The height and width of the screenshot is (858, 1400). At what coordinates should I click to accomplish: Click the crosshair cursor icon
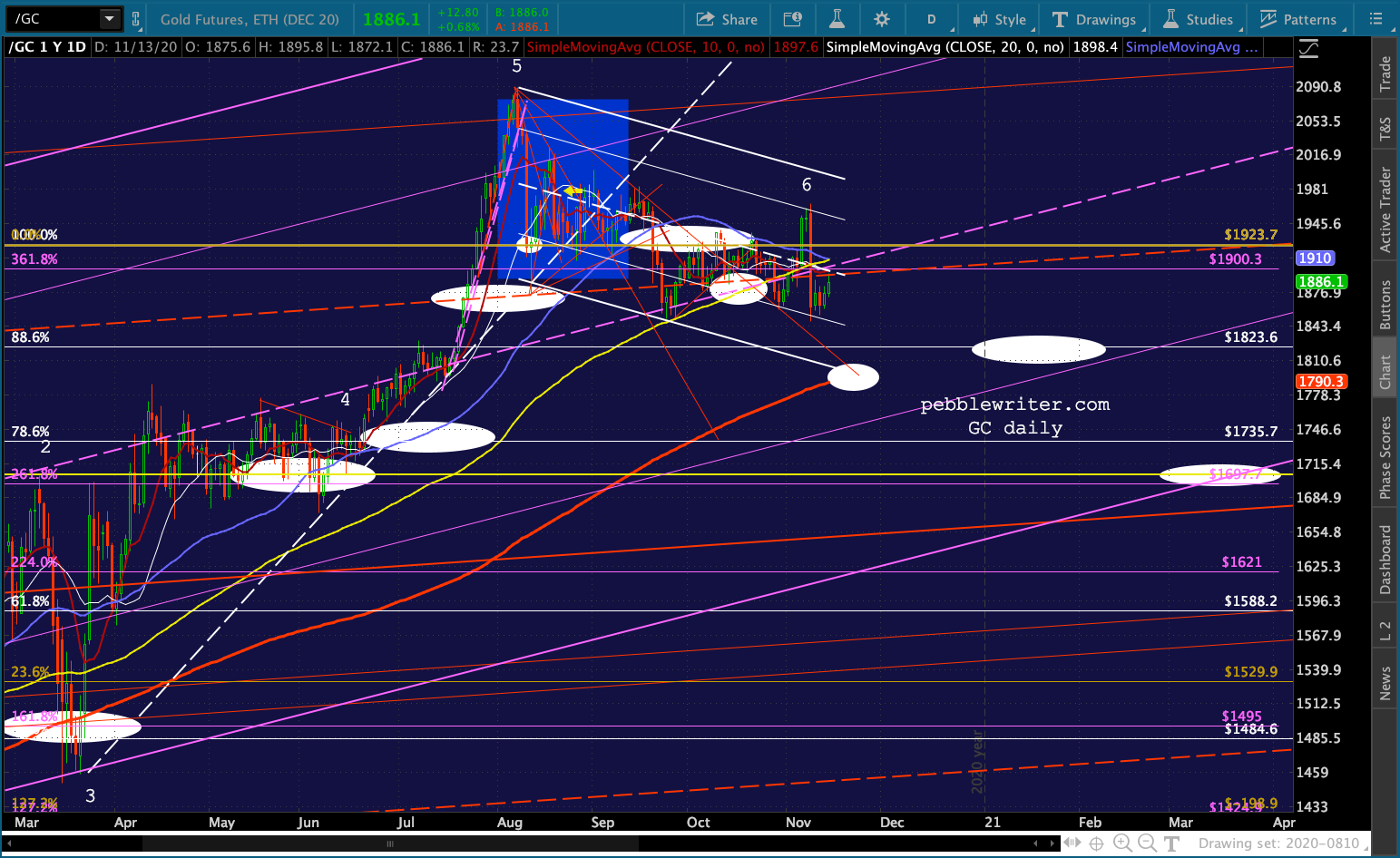click(1096, 843)
